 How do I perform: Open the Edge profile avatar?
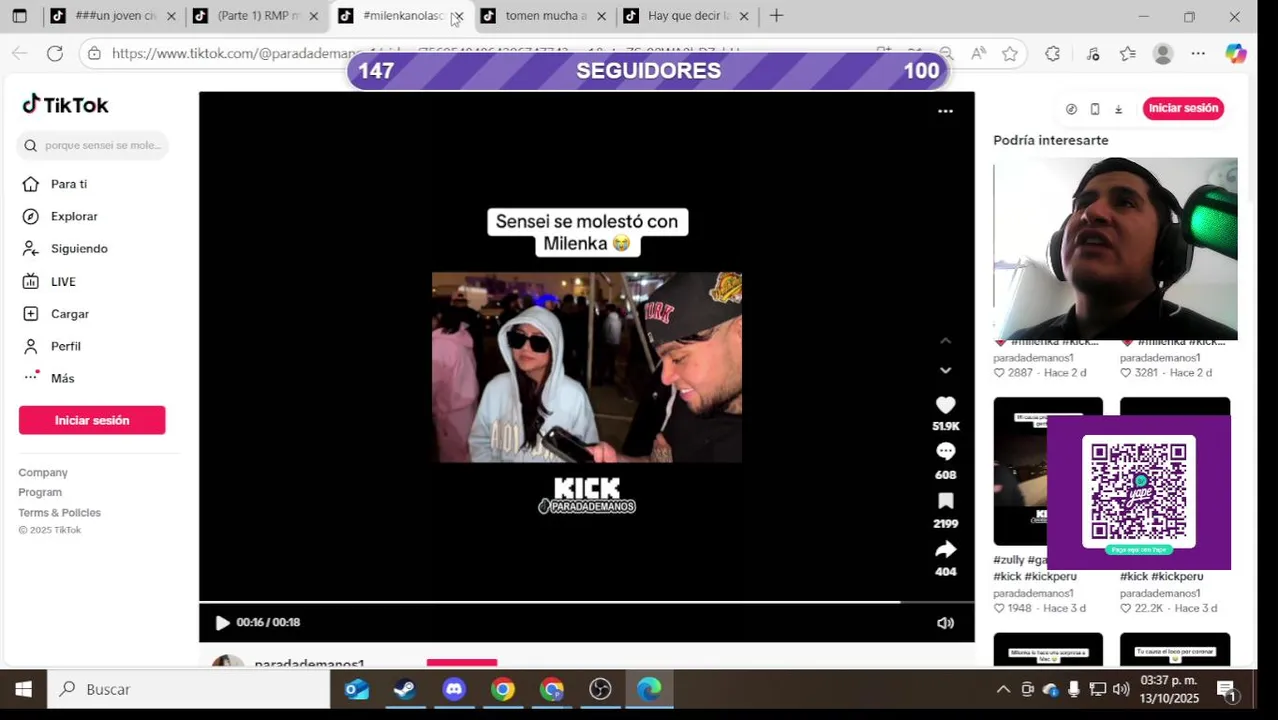coord(1162,53)
